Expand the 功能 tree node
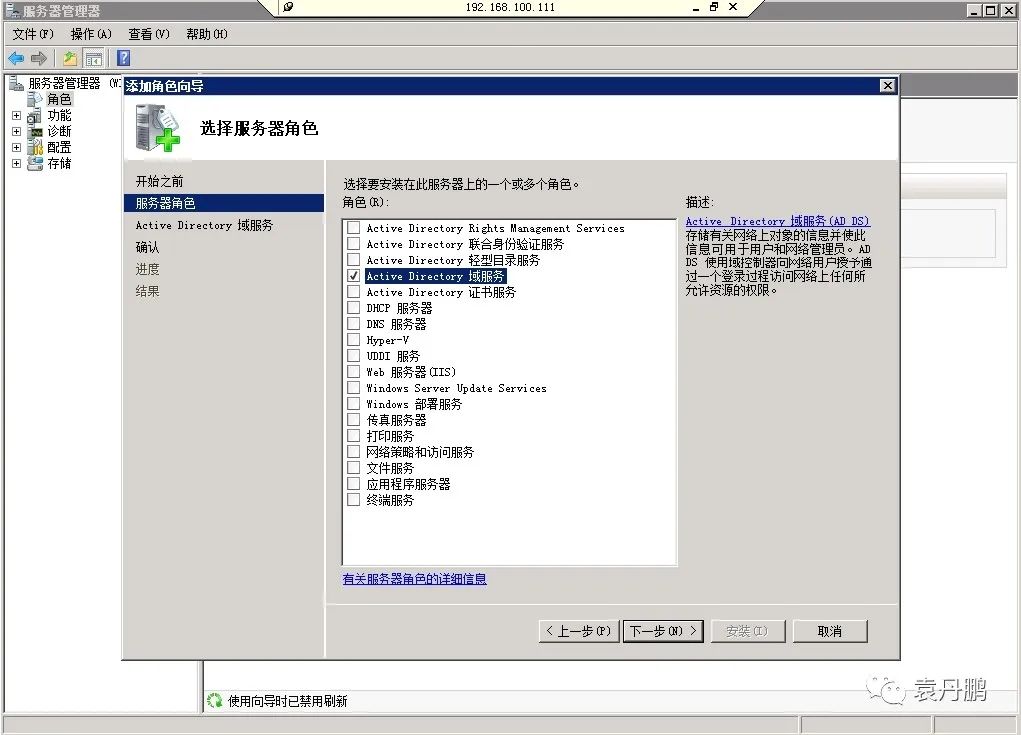 tap(16, 115)
